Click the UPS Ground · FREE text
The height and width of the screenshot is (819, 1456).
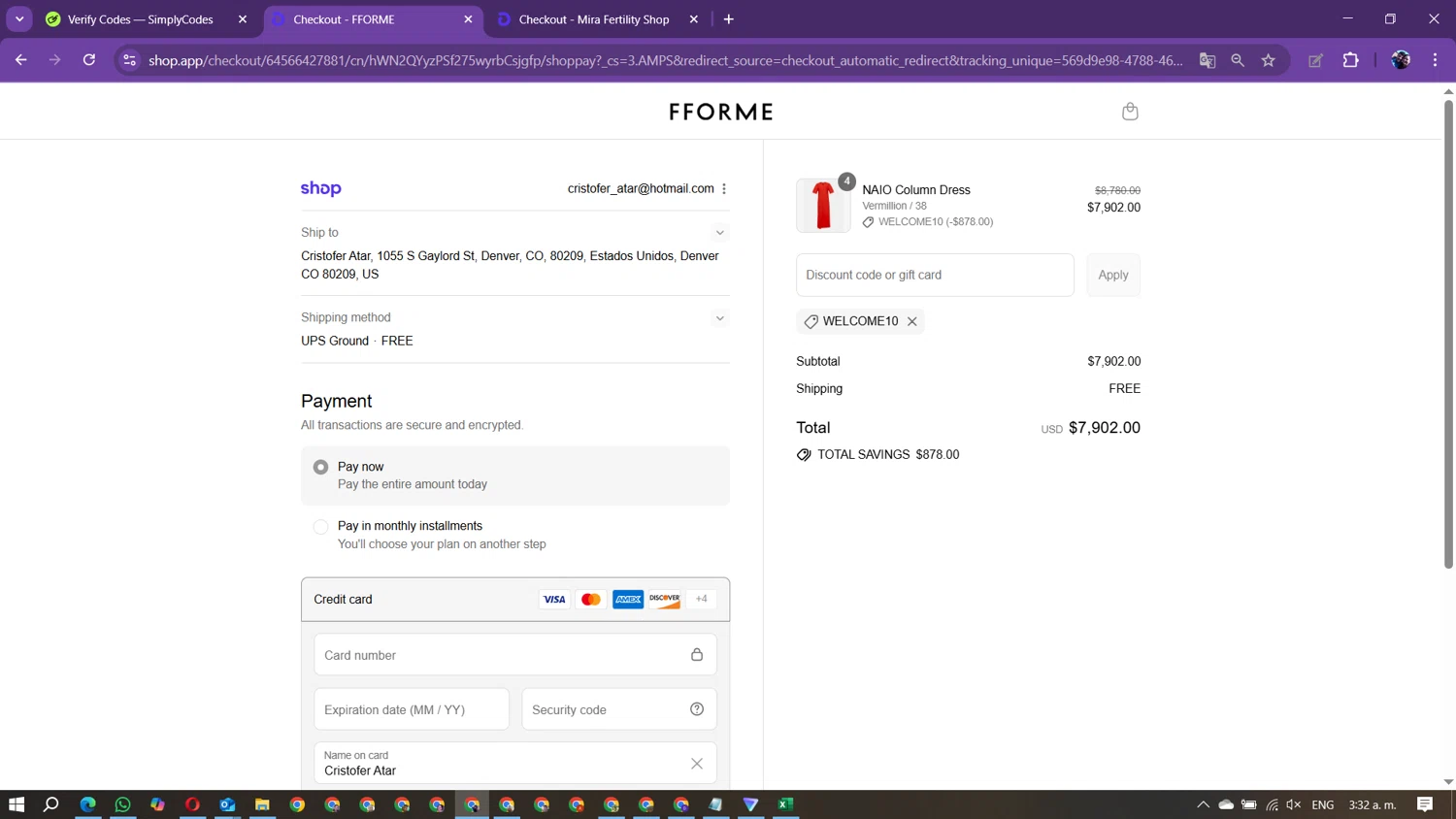coord(357,341)
